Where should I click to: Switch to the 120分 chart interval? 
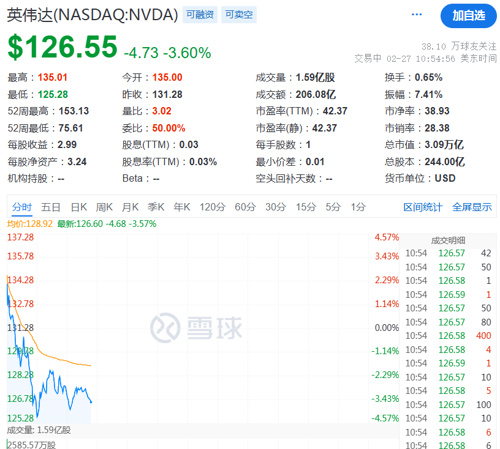click(213, 207)
